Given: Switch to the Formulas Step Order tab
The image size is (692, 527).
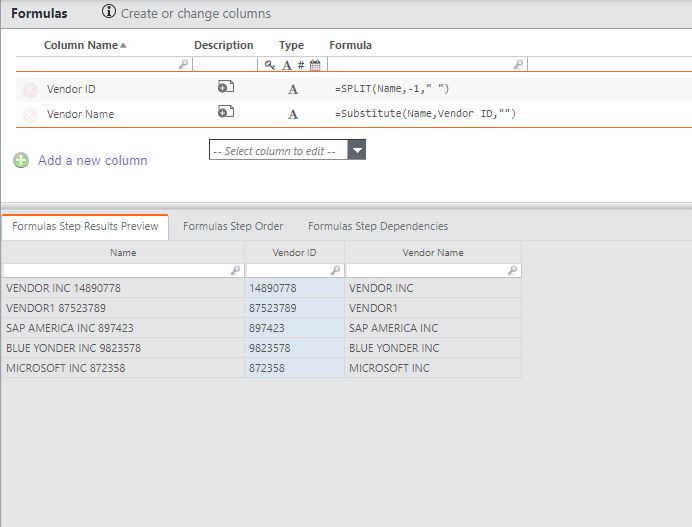Looking at the screenshot, I should point(233,226).
